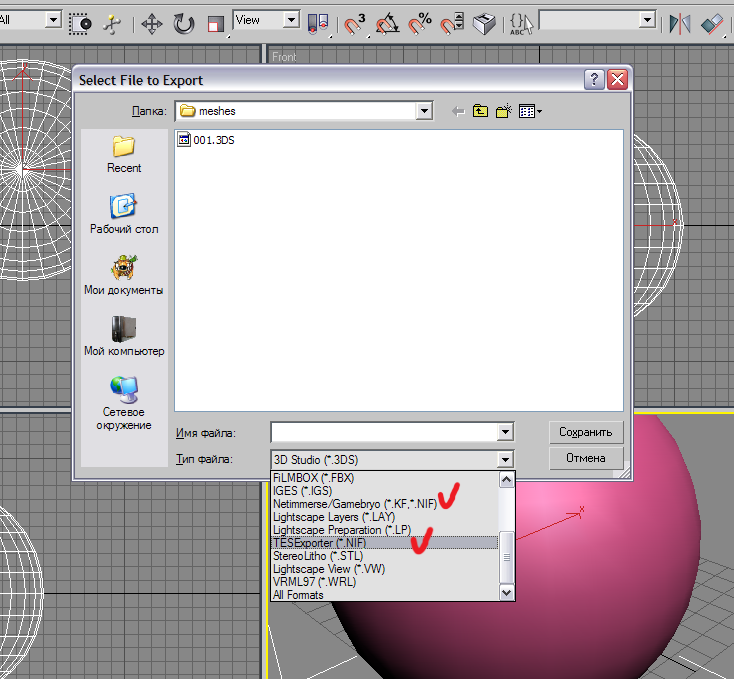Click Edit Named Selection Sets icon

[x=484, y=23]
